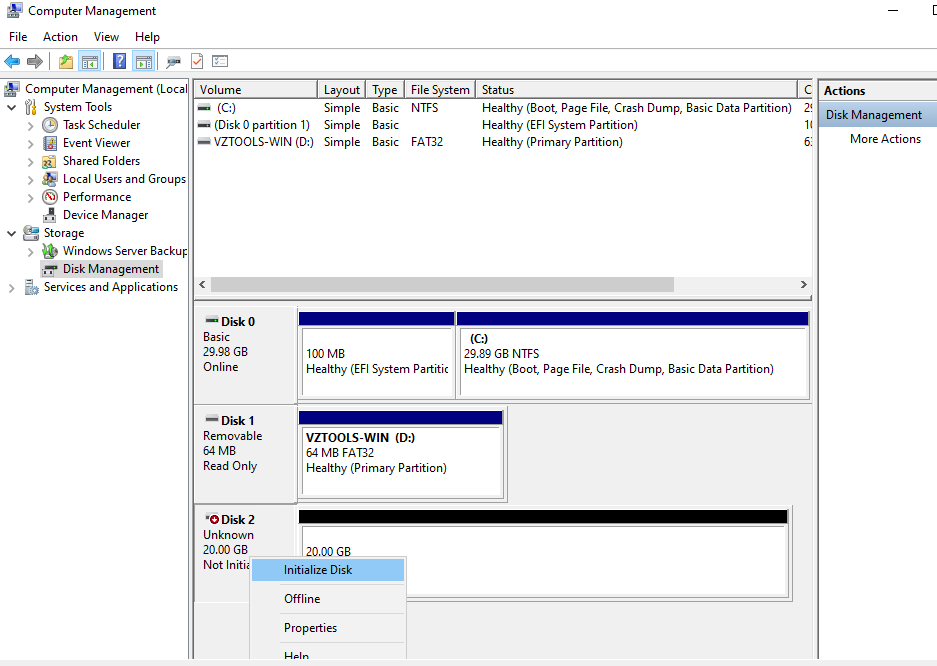Click the Task Scheduler clock icon
The width and height of the screenshot is (937, 666).
50,125
